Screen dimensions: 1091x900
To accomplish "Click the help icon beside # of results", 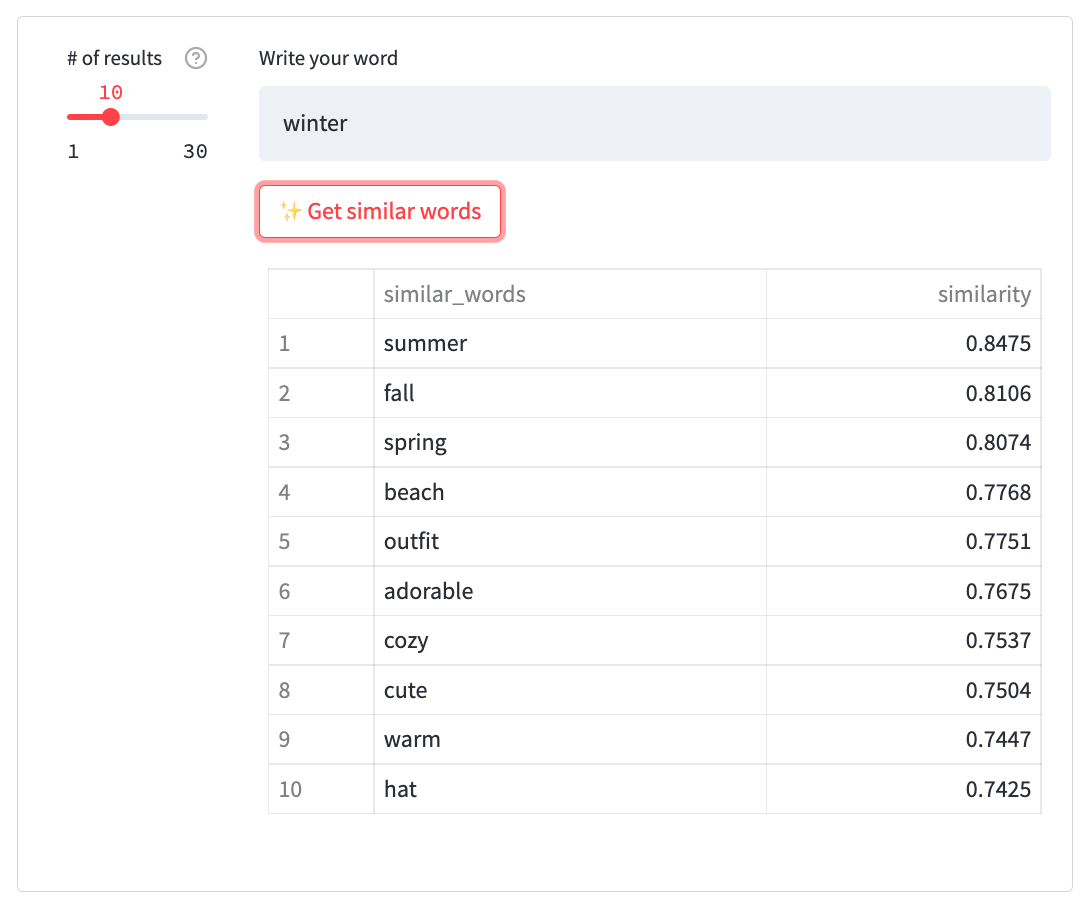I will pos(196,59).
